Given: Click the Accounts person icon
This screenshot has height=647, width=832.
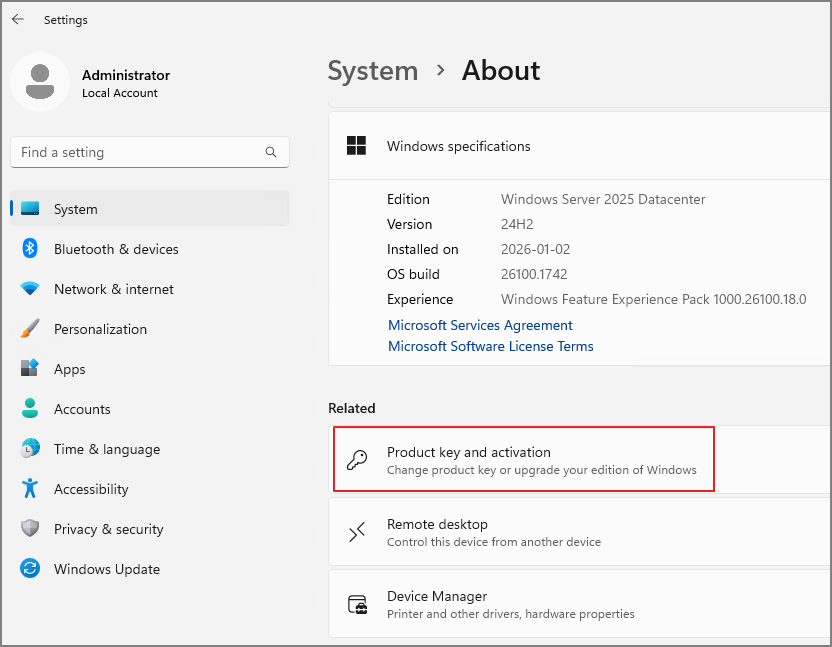Looking at the screenshot, I should click(x=30, y=408).
